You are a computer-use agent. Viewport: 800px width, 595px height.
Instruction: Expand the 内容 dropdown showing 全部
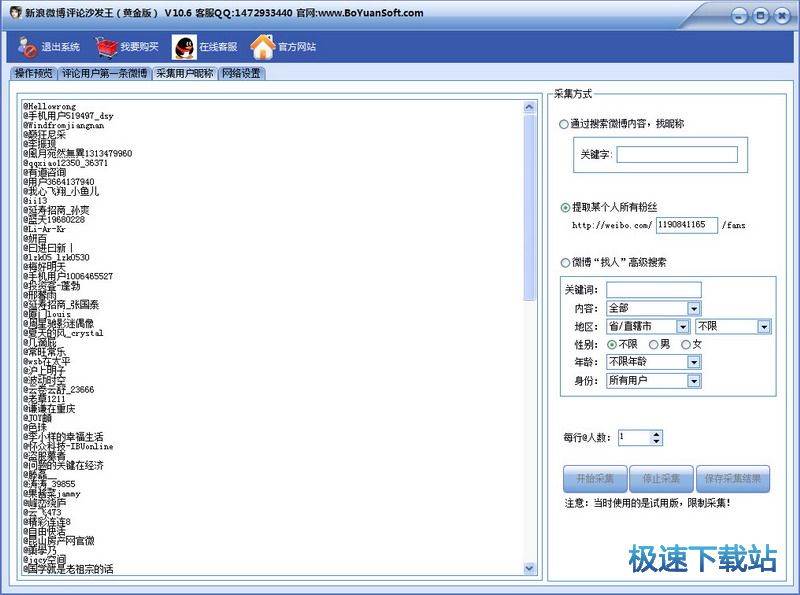(x=693, y=309)
